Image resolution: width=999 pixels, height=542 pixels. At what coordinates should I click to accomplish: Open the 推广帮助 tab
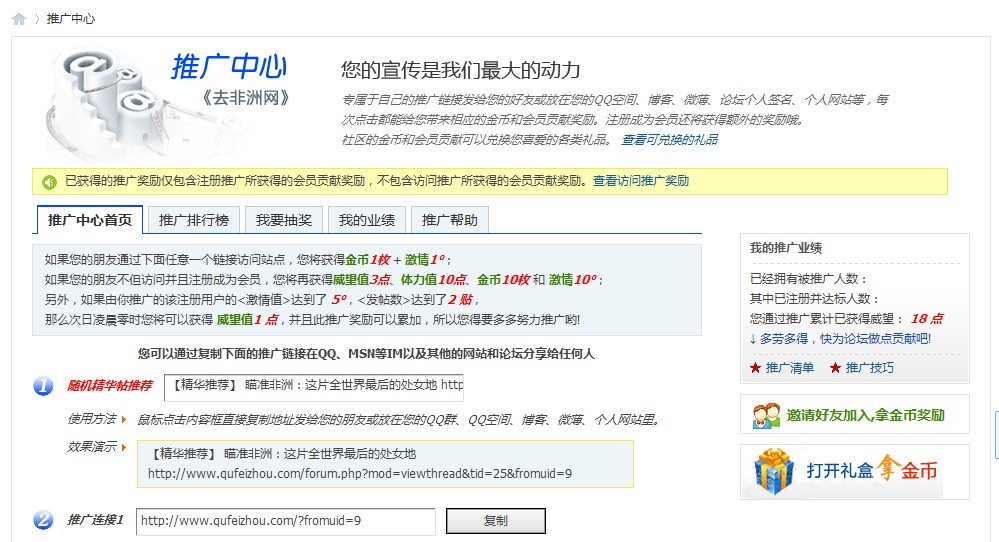[450, 220]
